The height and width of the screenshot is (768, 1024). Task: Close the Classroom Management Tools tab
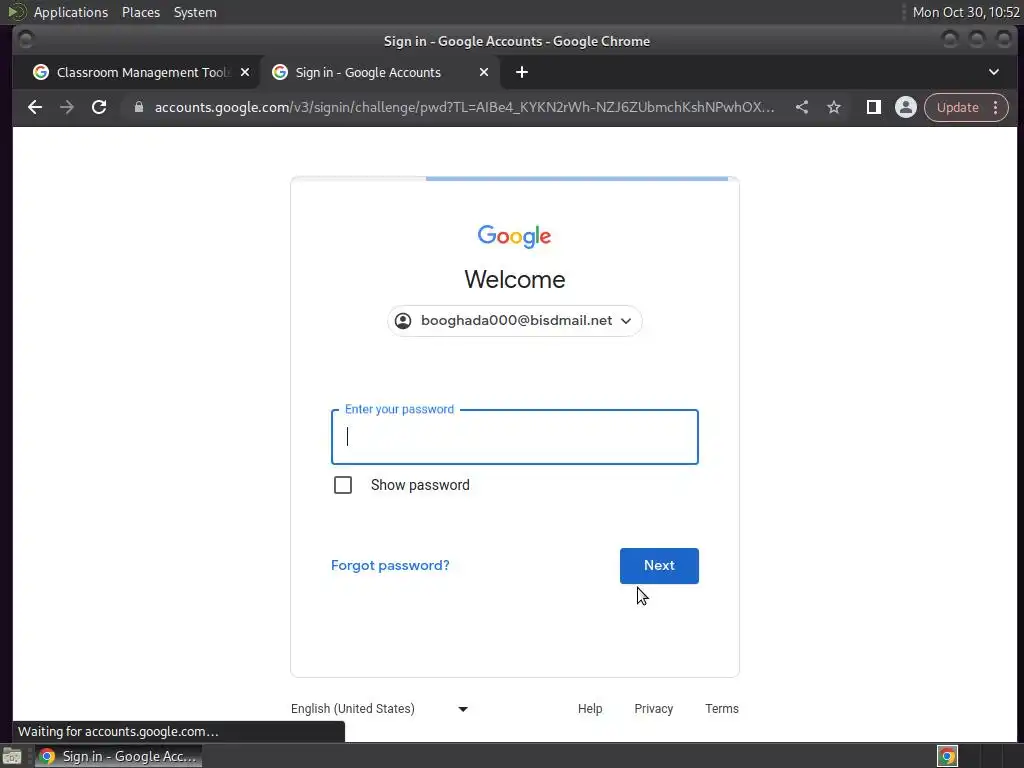click(245, 72)
